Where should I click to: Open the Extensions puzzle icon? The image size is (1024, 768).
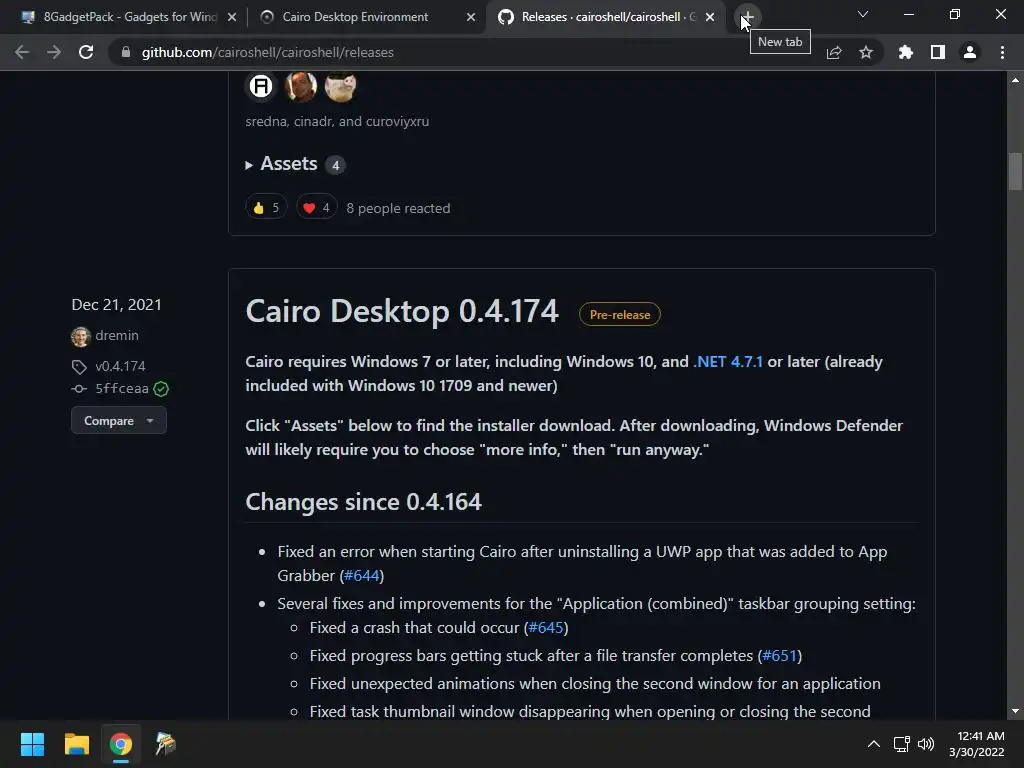click(906, 52)
